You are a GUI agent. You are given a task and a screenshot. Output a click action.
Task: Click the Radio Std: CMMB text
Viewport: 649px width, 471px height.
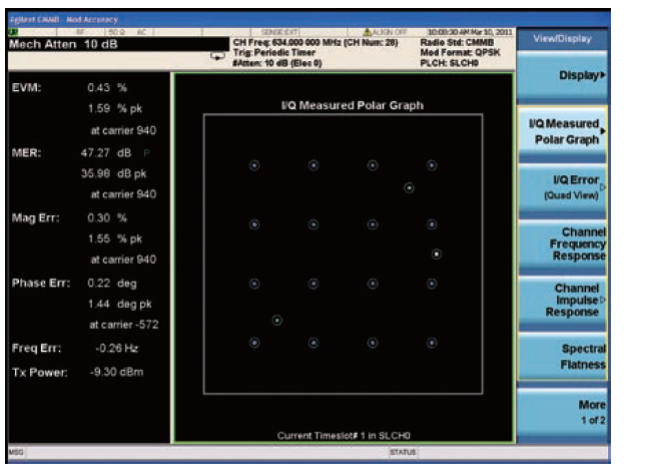(x=457, y=42)
